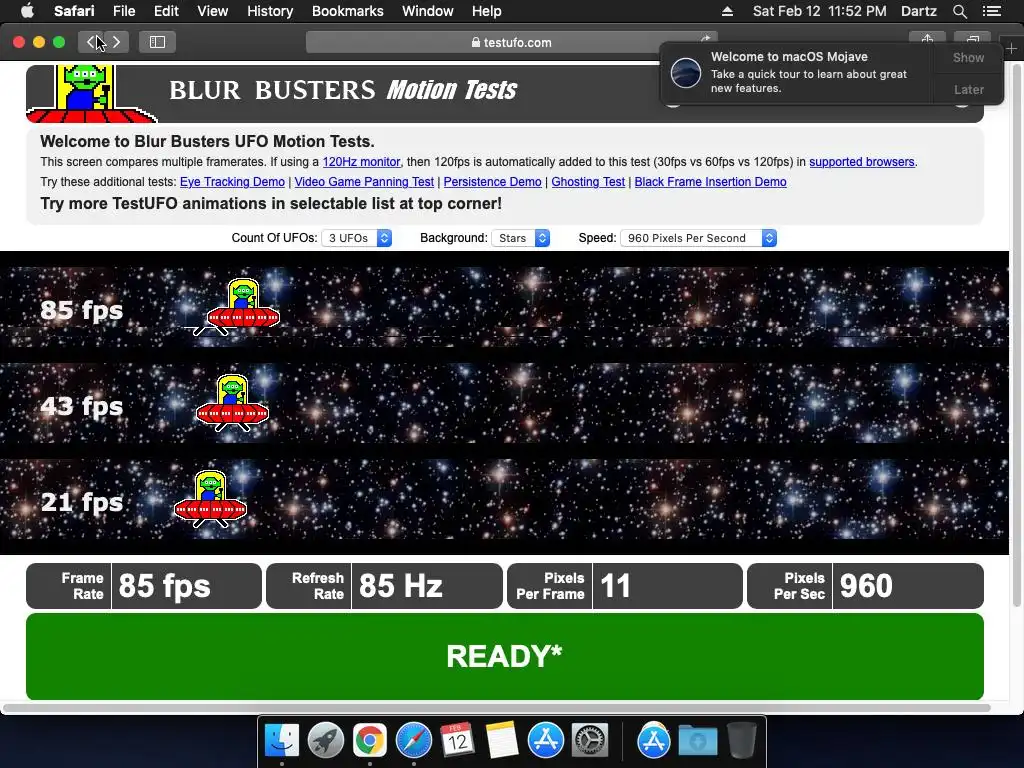The width and height of the screenshot is (1024, 768).
Task: Open the History menu
Action: click(x=270, y=11)
